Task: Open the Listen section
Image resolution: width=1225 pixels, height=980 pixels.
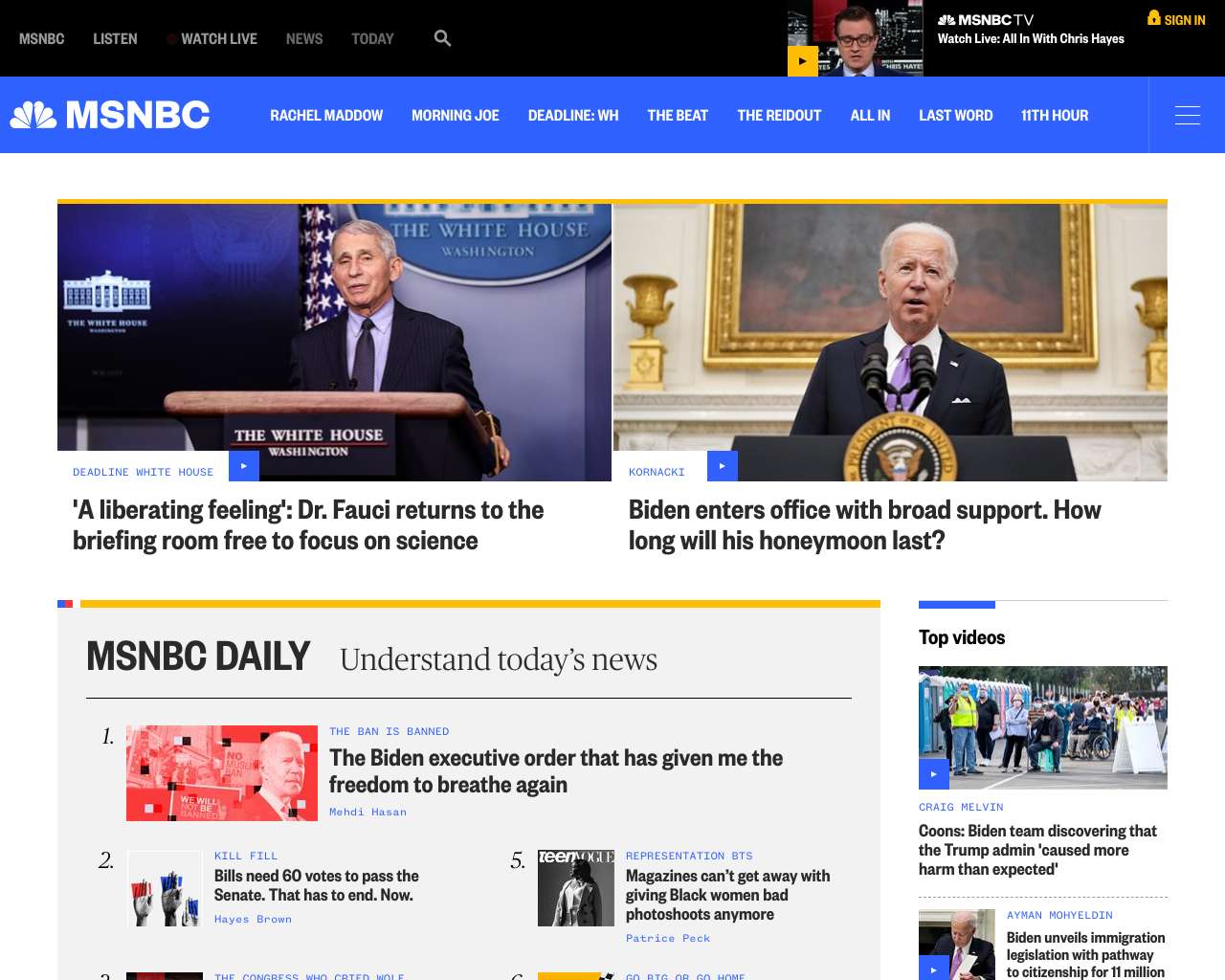Action: [115, 38]
